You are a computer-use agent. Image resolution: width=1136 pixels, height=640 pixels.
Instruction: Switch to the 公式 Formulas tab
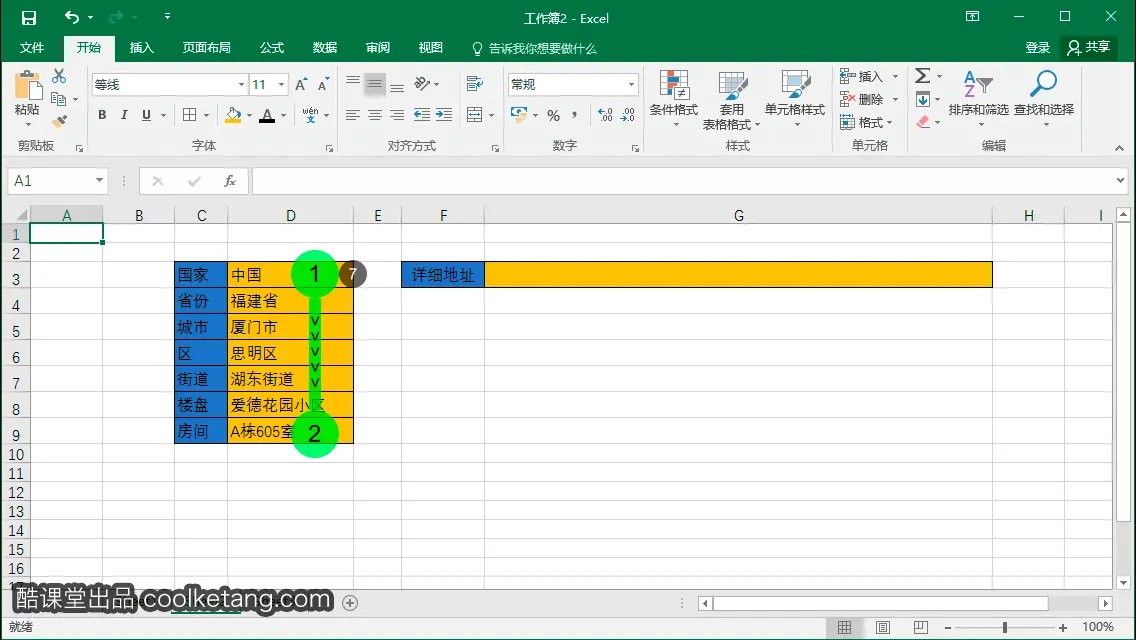click(272, 48)
